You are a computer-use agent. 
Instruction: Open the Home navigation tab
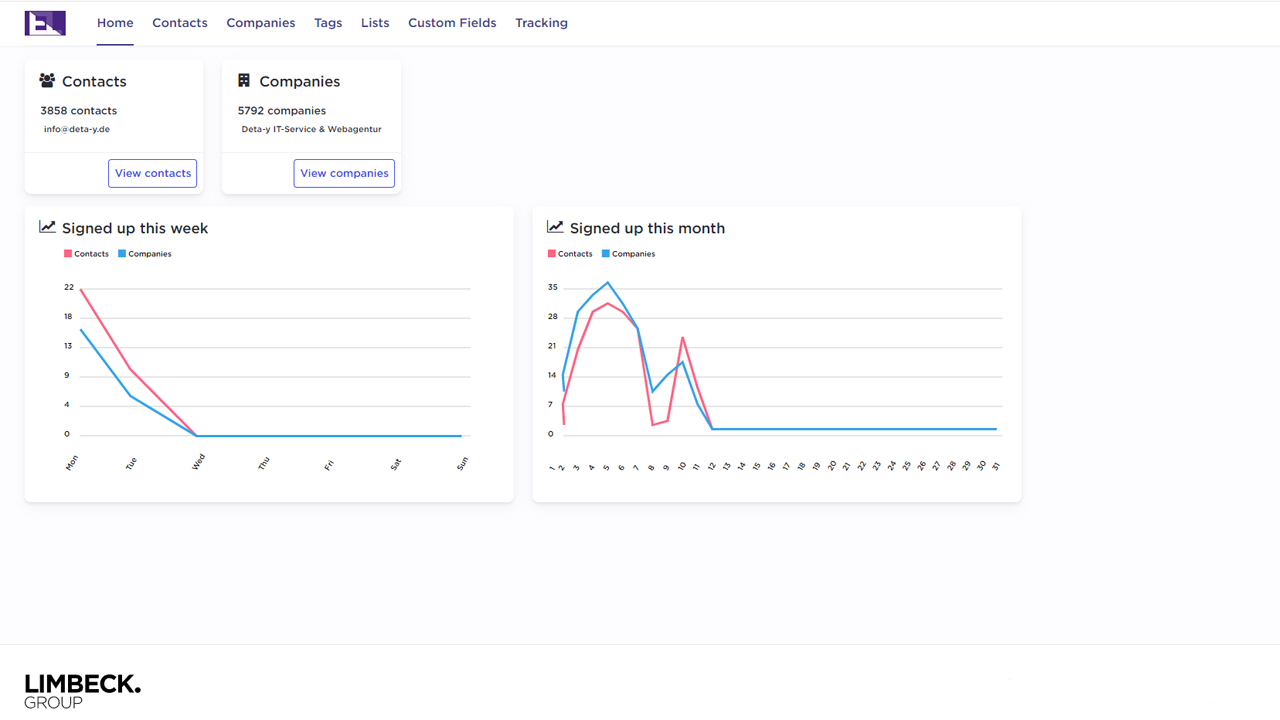115,23
